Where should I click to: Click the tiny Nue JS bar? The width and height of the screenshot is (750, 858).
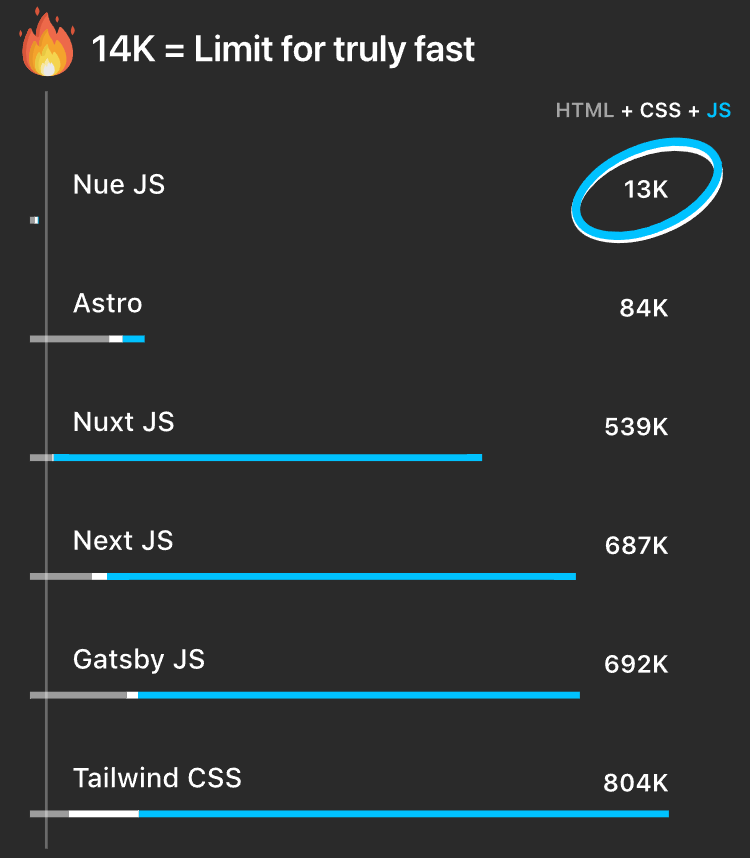pyautogui.click(x=35, y=219)
